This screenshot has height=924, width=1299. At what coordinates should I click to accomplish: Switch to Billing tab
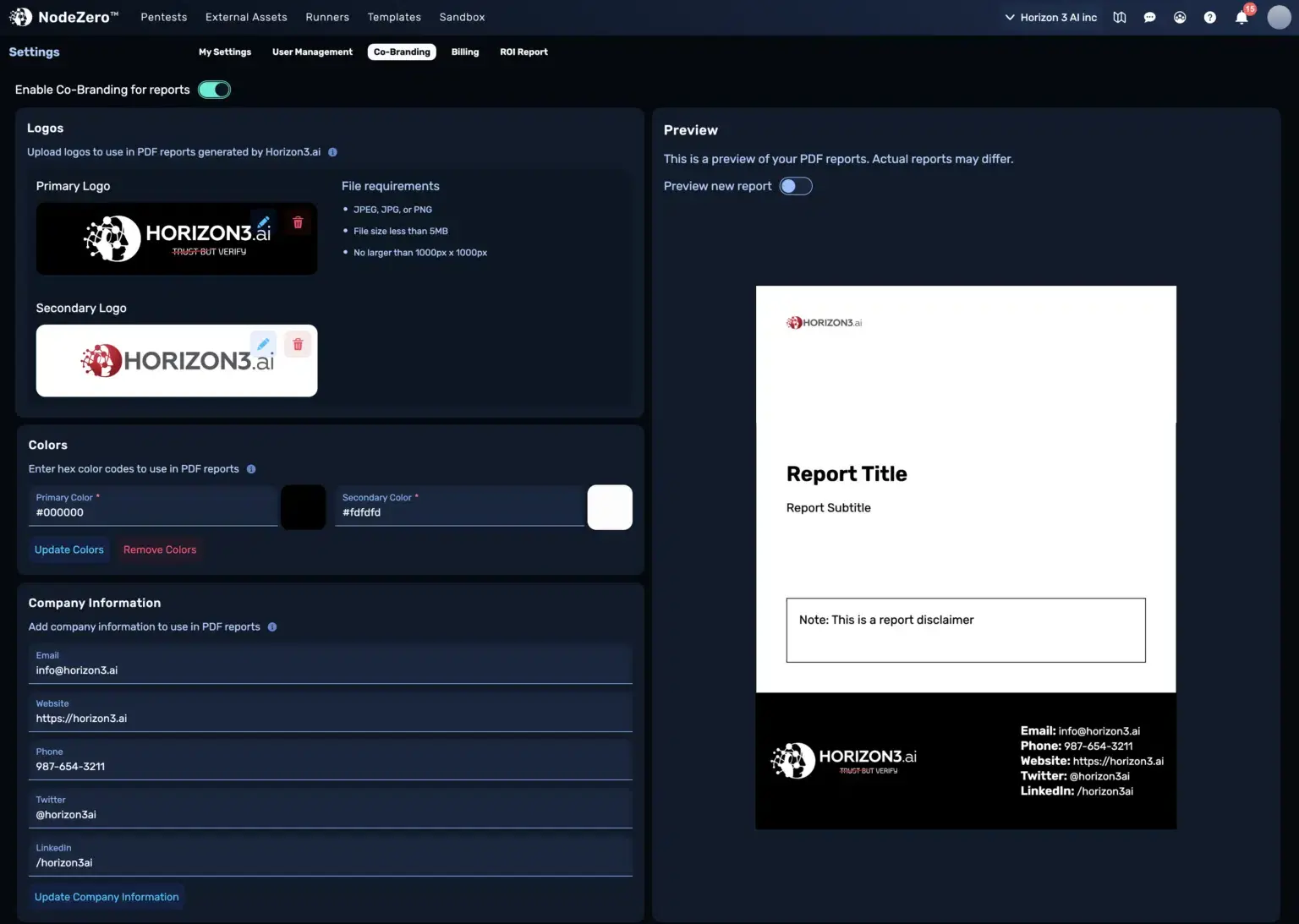[x=465, y=52]
